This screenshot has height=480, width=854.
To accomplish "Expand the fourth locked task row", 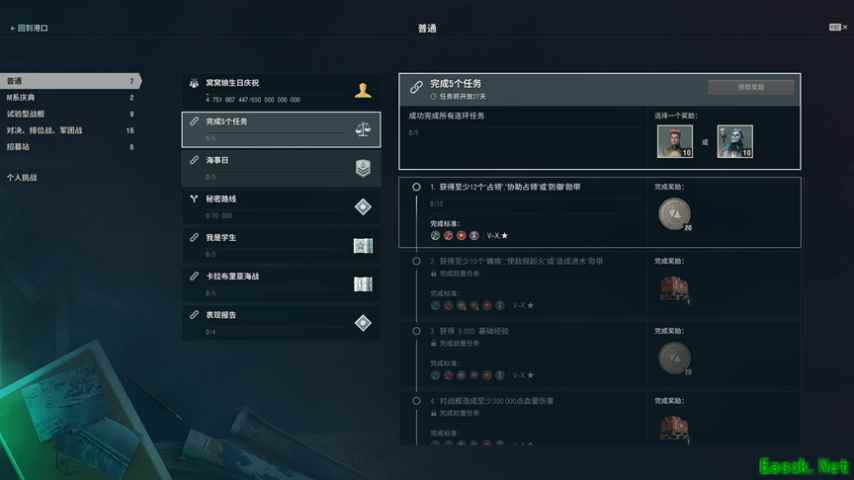I will pyautogui.click(x=600, y=418).
